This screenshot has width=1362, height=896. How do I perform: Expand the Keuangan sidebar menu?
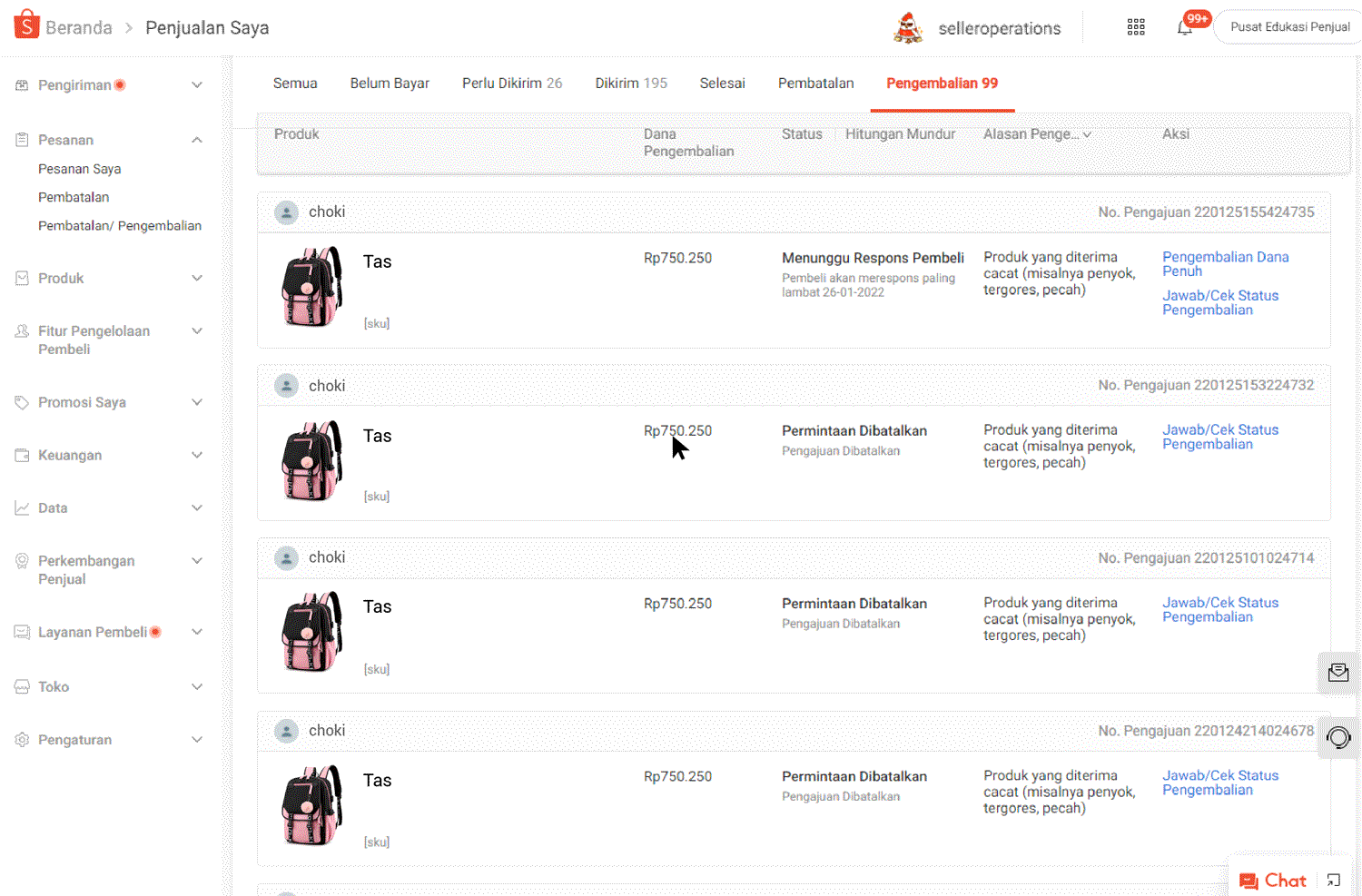point(197,456)
